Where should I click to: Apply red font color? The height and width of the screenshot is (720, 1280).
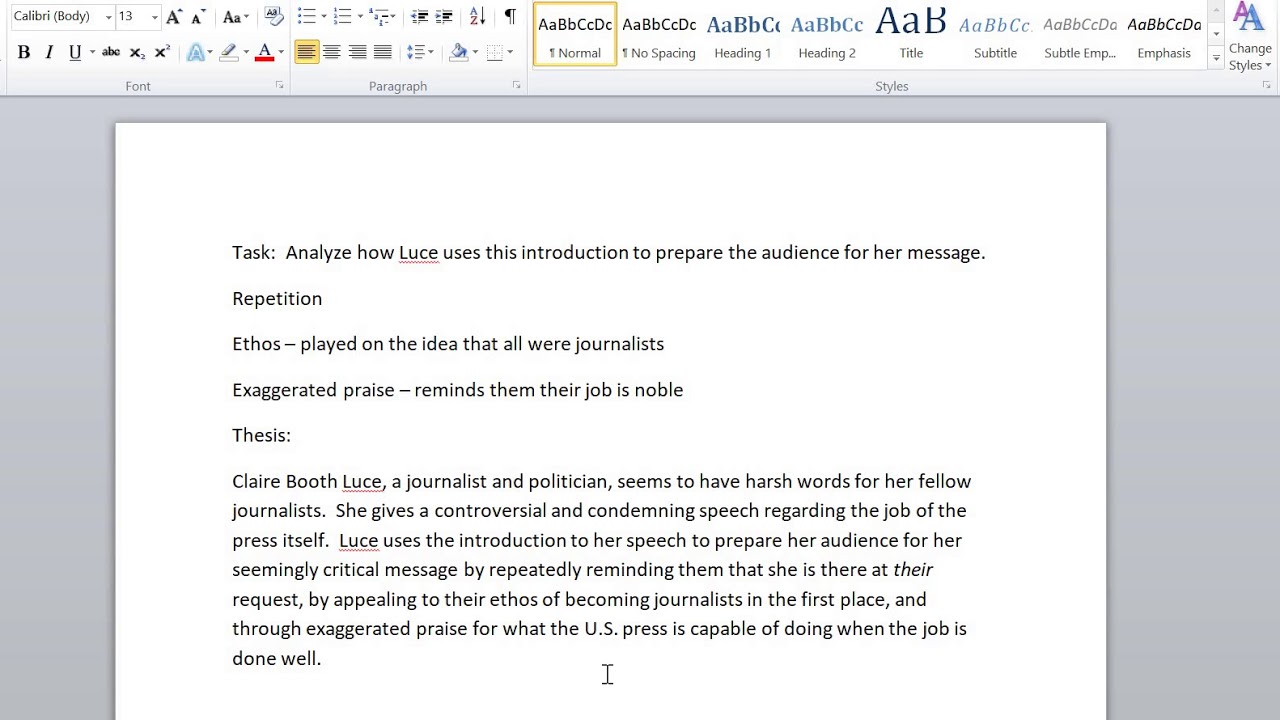pos(264,52)
